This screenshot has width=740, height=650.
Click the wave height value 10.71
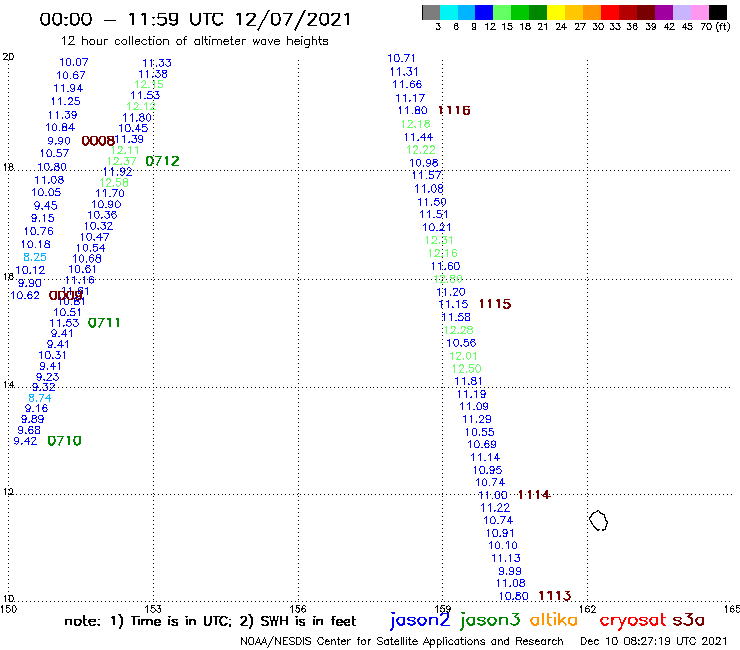[x=401, y=59]
